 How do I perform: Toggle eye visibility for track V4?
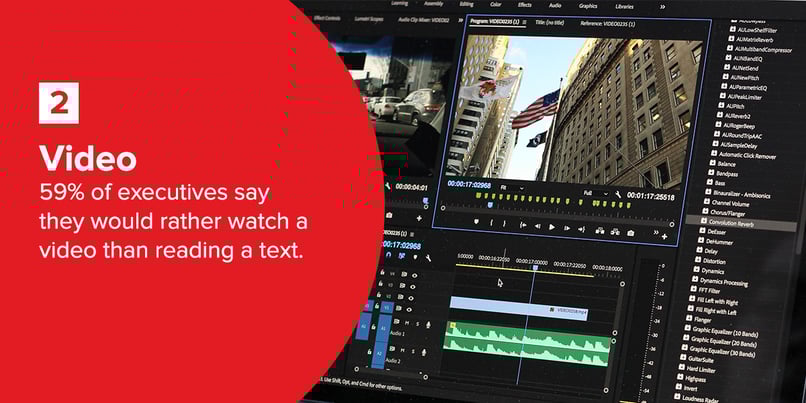click(414, 276)
